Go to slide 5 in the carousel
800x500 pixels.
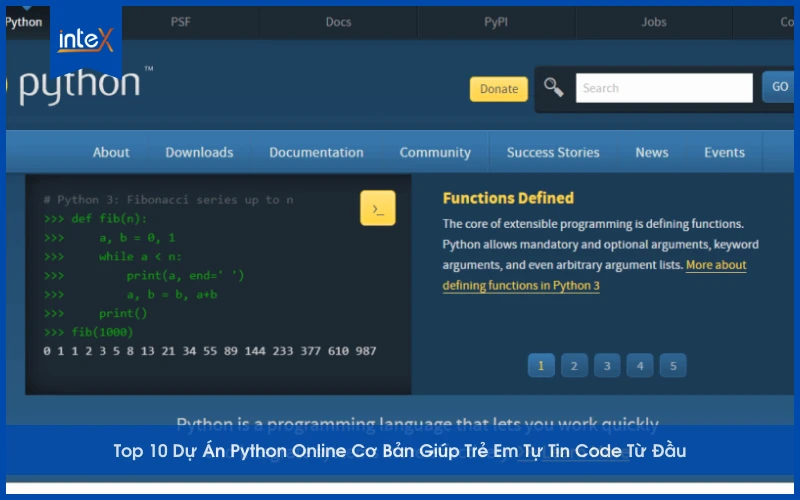coord(673,365)
